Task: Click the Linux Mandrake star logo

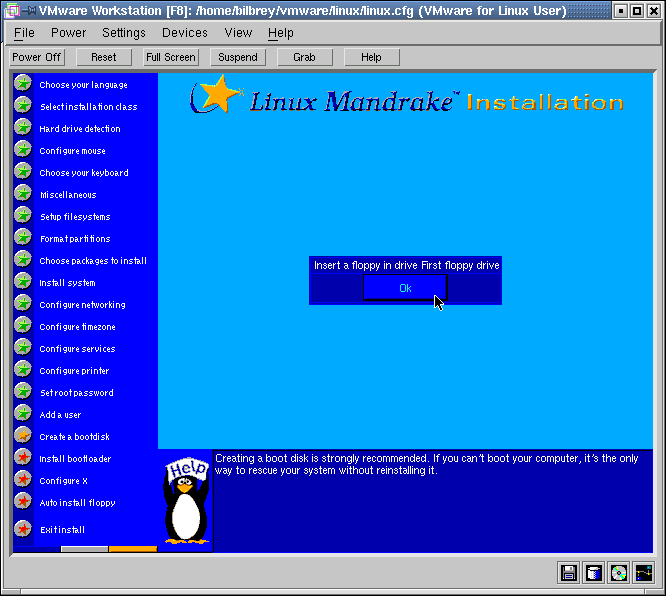Action: click(216, 96)
